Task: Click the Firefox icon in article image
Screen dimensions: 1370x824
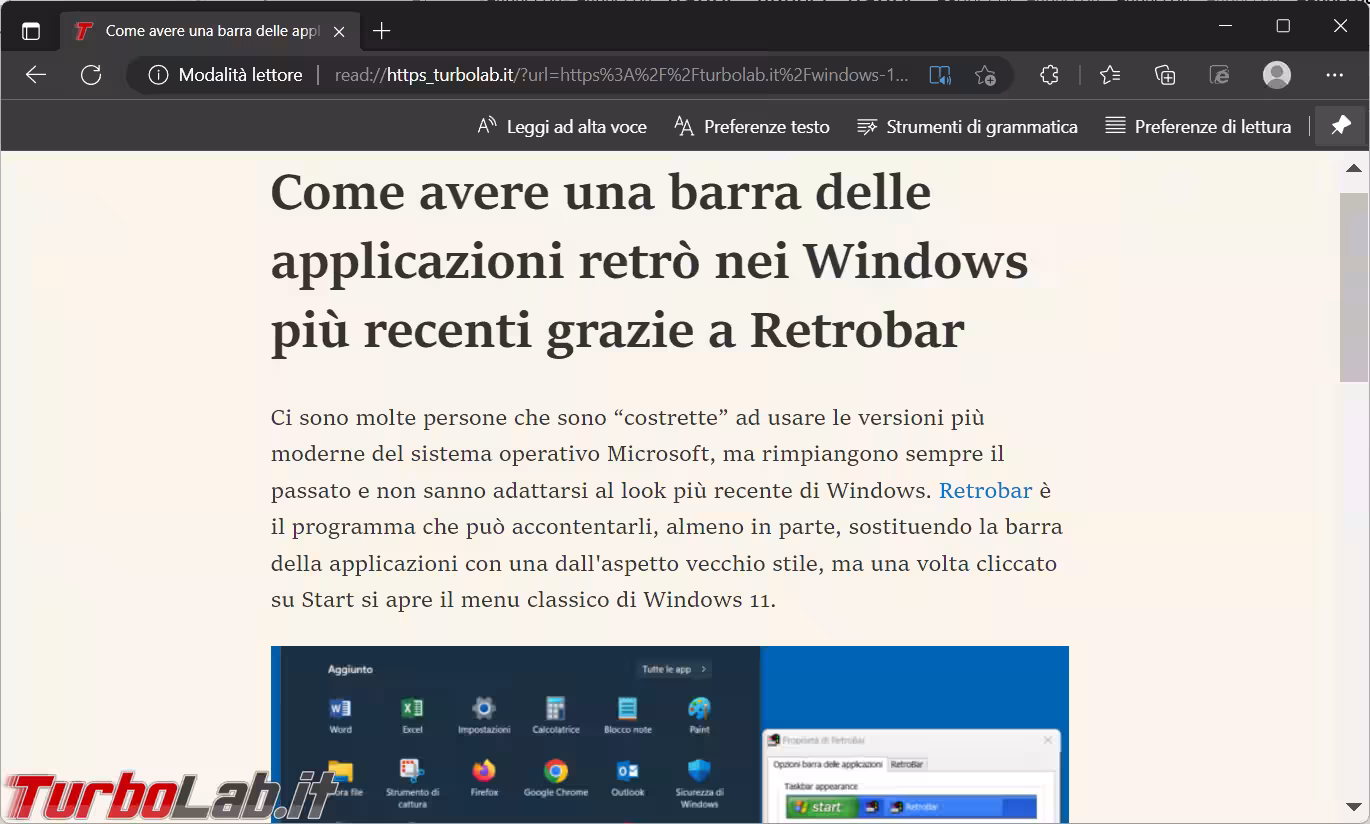Action: point(484,770)
